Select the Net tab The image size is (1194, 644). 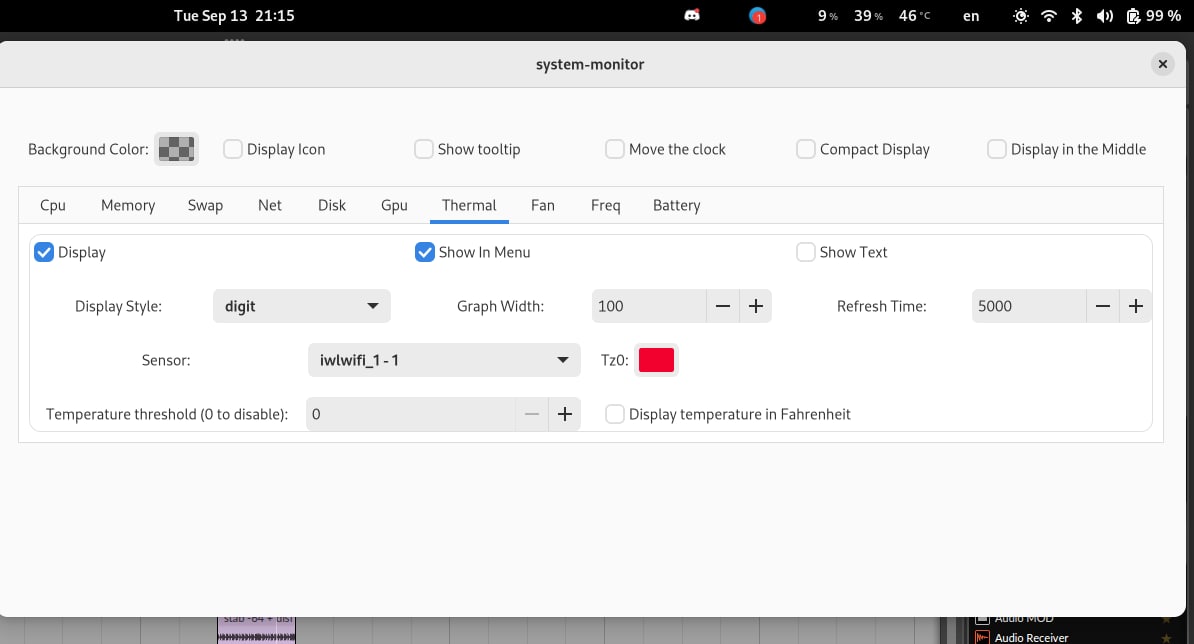(x=270, y=205)
